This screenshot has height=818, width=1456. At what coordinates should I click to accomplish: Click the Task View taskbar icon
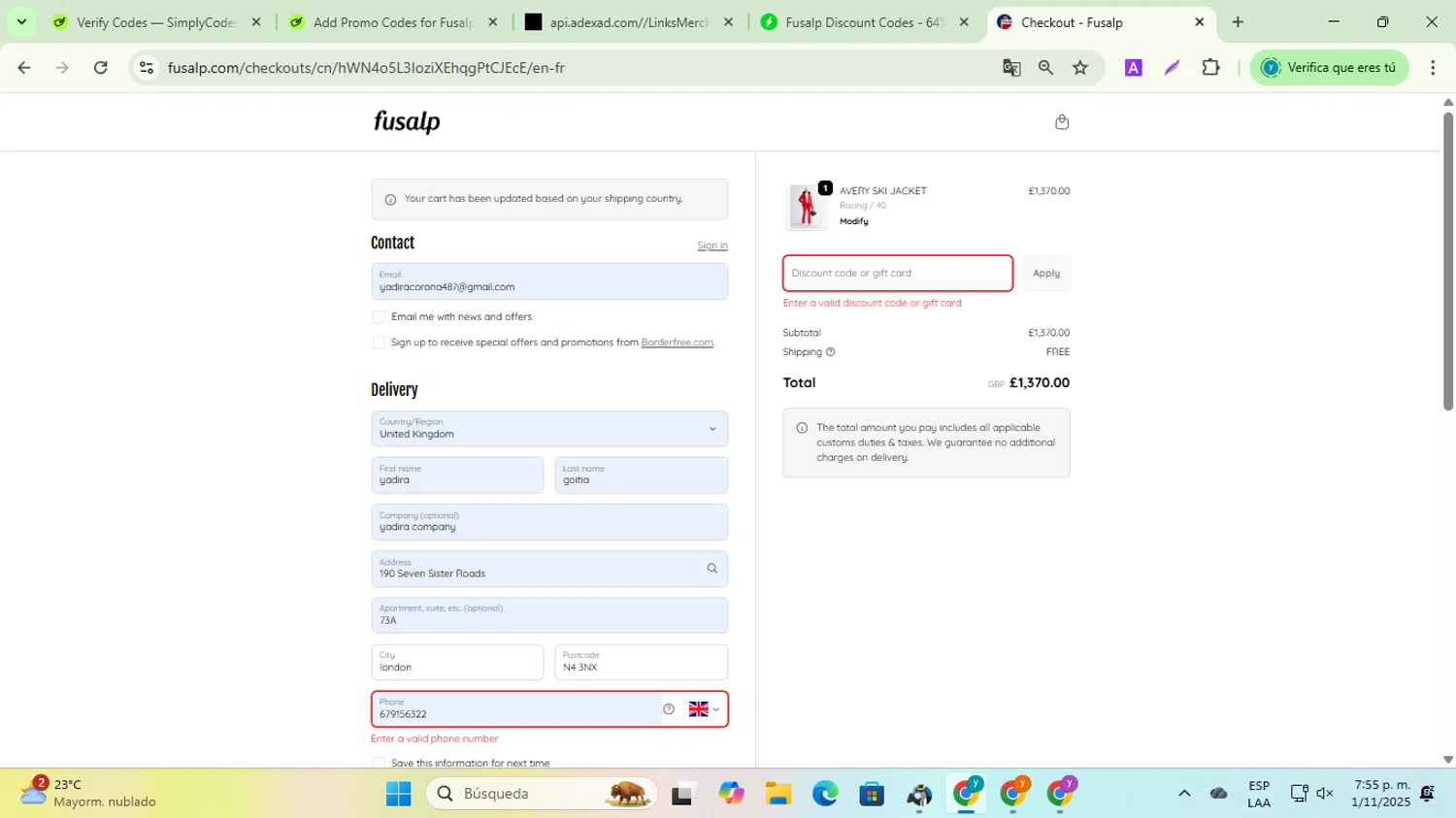[x=683, y=794]
